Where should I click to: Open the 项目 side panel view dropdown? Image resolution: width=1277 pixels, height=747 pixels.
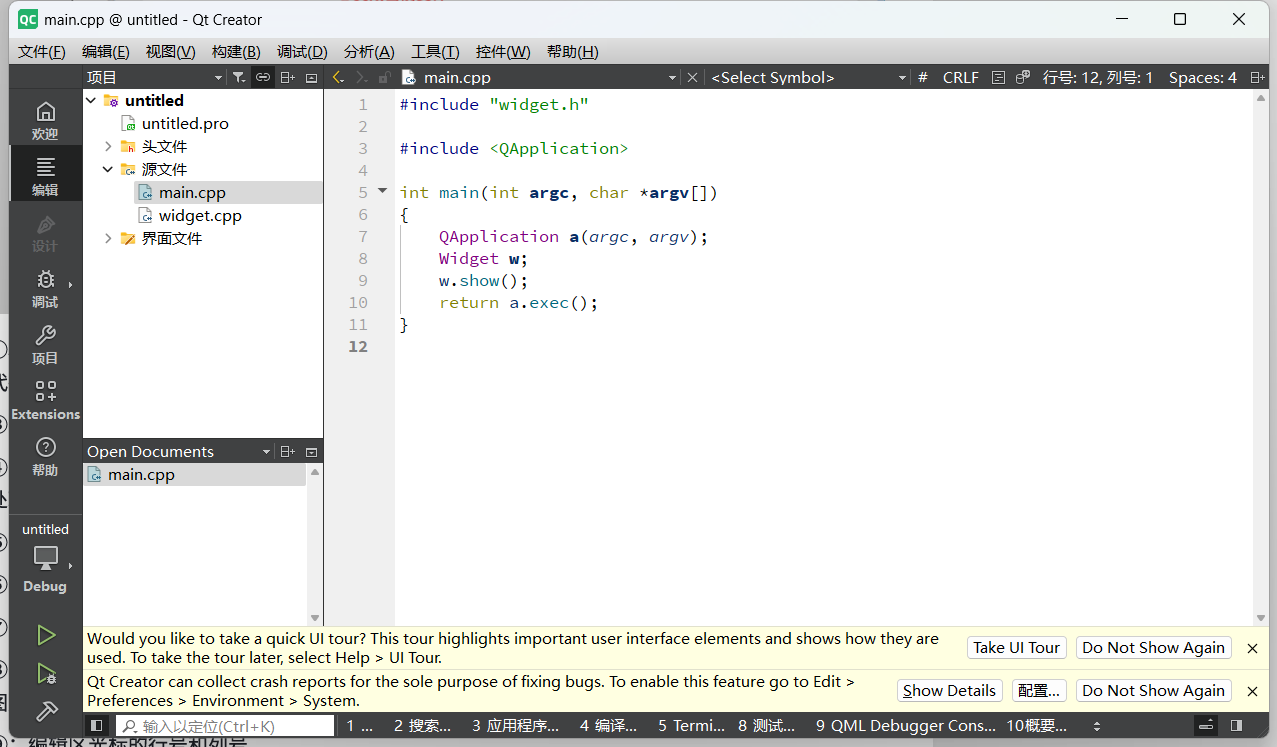tap(219, 77)
